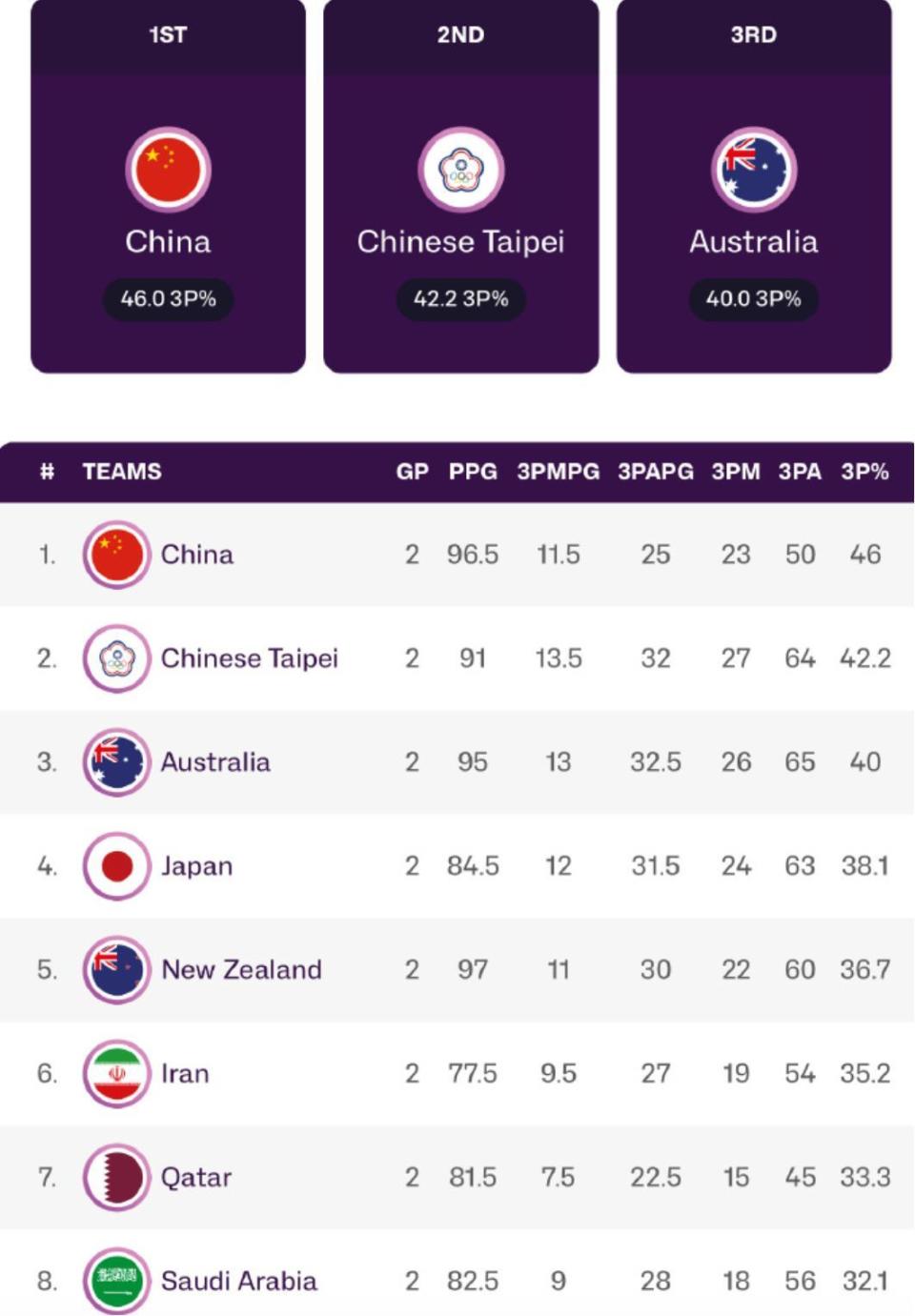Click the 42.2 3P% badge under Chinese Taipei
The width and height of the screenshot is (915, 1316).
point(460,299)
